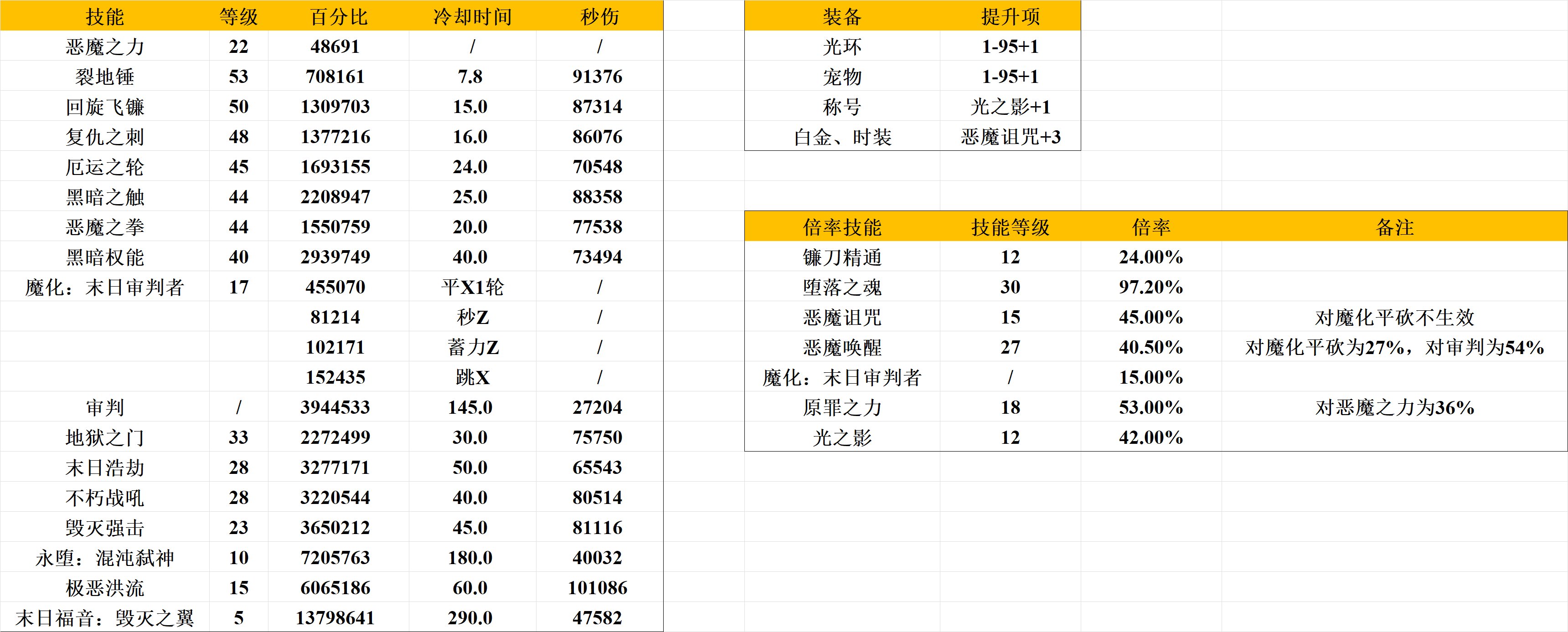Click the multiplier 97.20%
The height and width of the screenshot is (632, 1568).
1151,287
